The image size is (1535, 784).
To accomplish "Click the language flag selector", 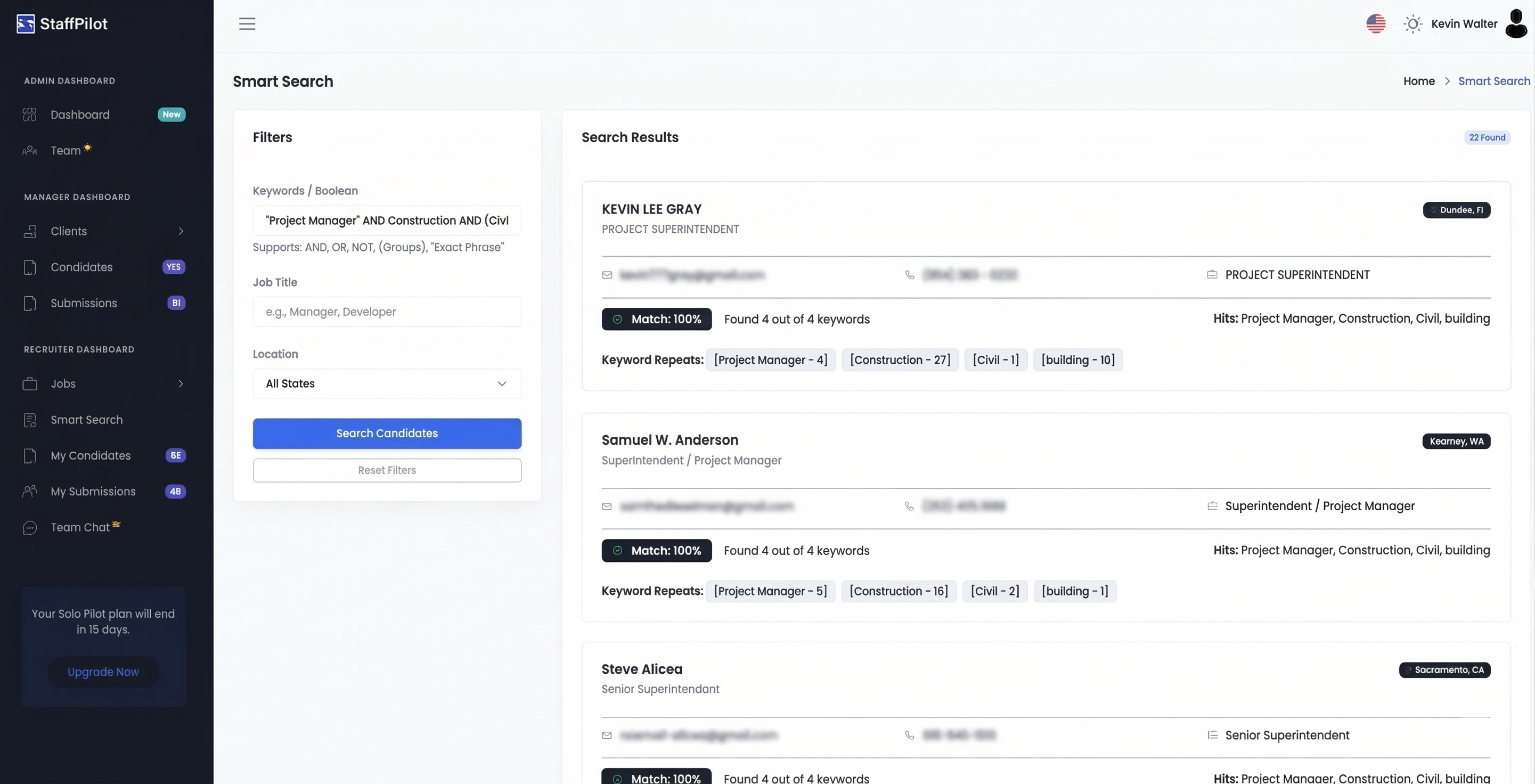I will tap(1375, 24).
